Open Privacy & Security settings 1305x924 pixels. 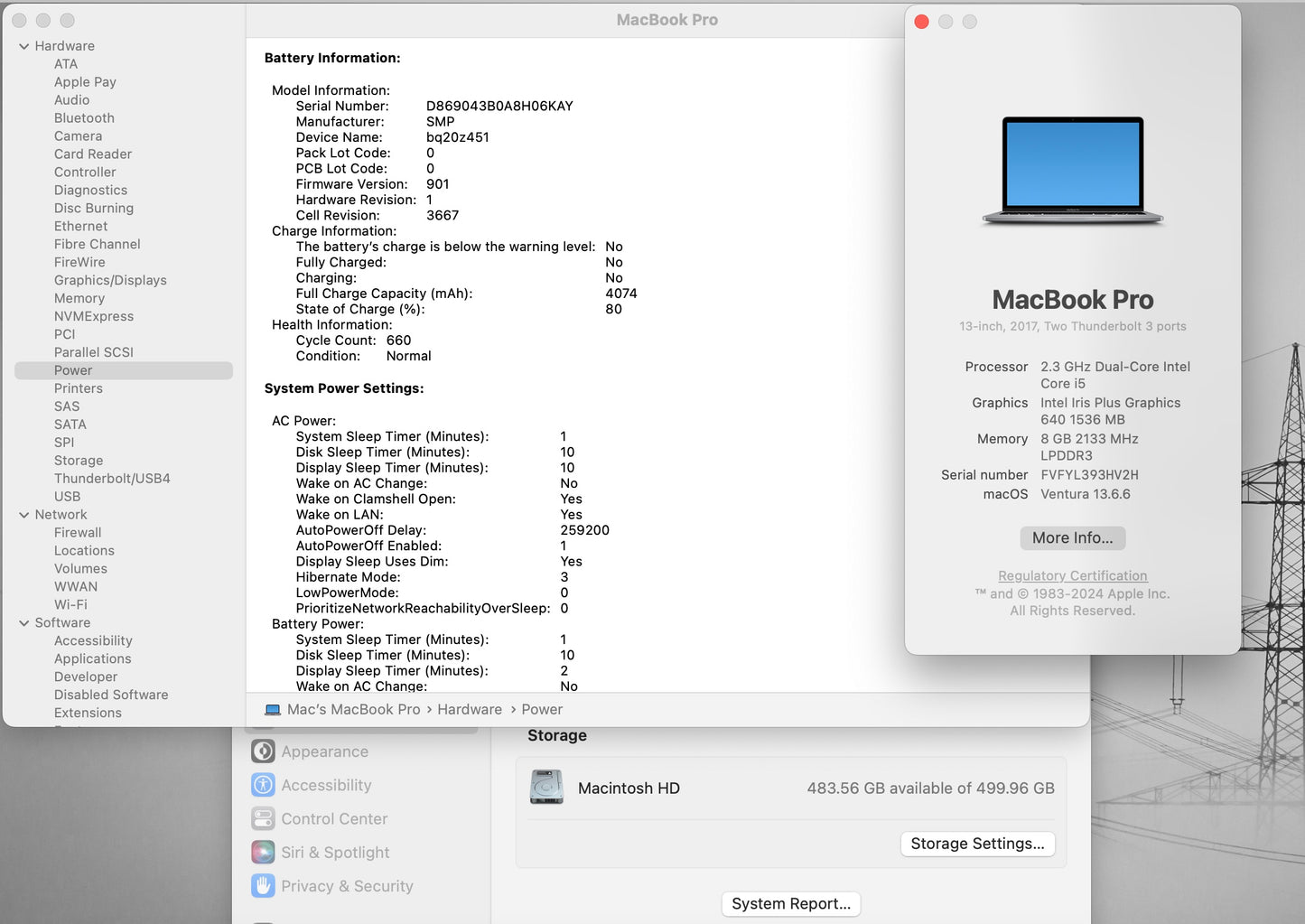coord(347,885)
